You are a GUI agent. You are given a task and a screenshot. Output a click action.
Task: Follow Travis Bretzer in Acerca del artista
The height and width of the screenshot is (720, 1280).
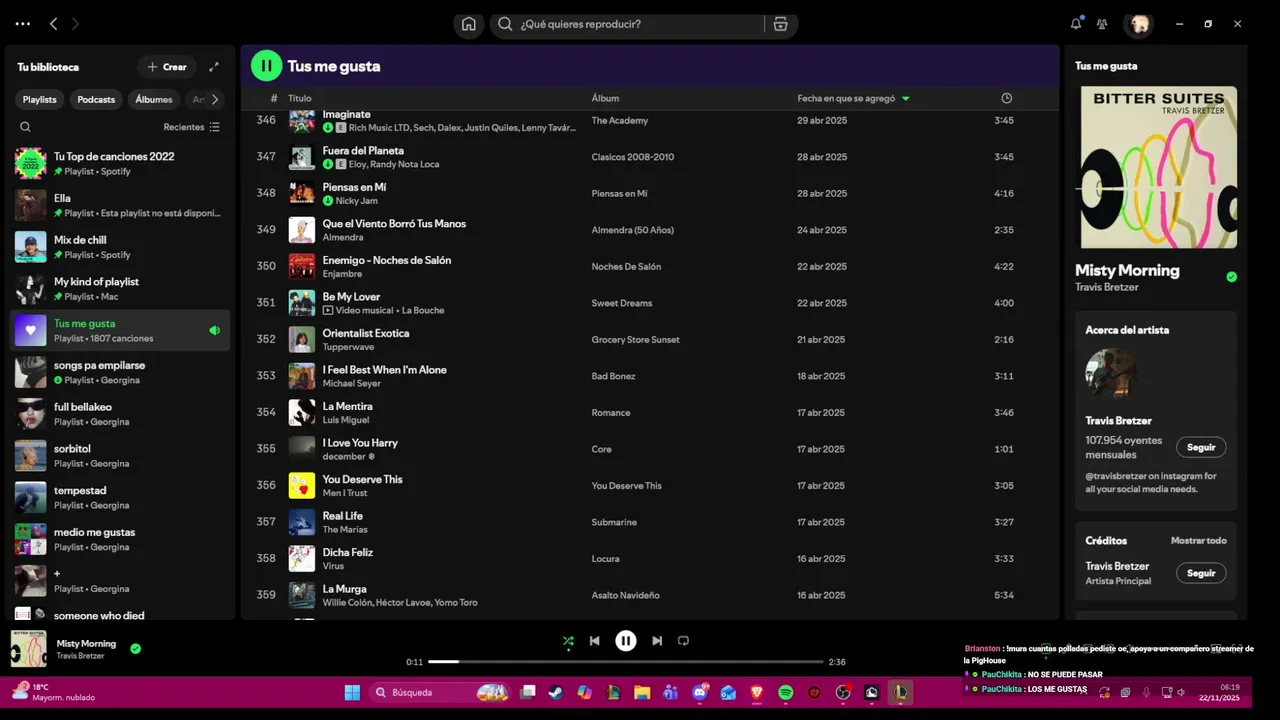click(1201, 447)
